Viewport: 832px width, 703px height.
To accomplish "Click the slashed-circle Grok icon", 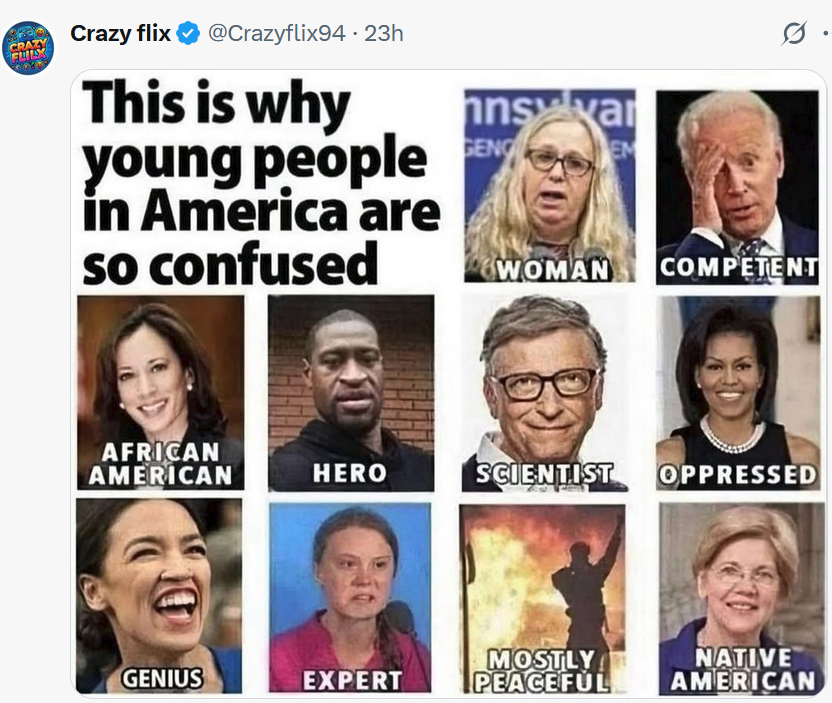I will [793, 34].
